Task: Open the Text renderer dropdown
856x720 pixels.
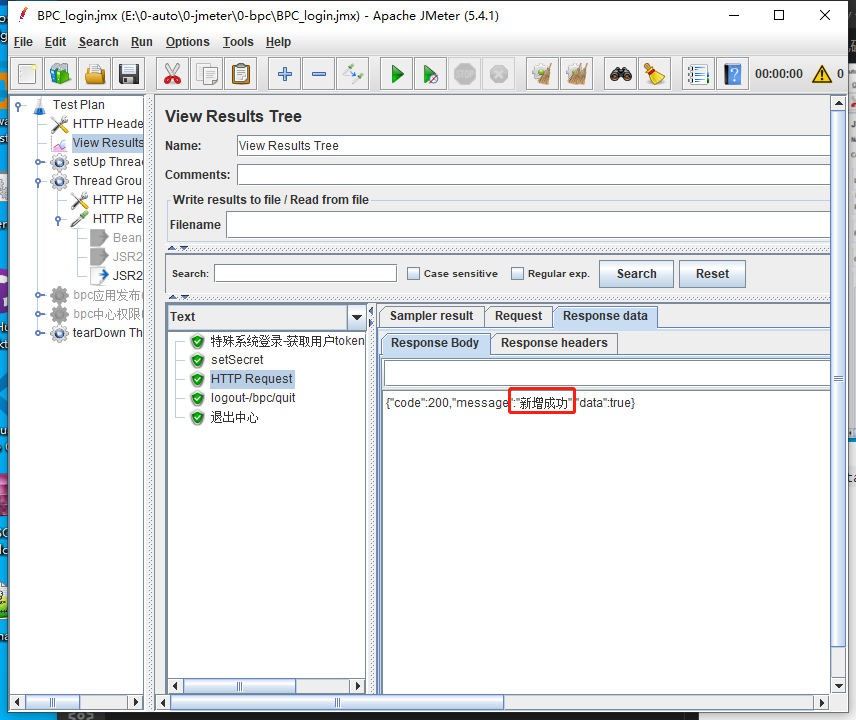Action: pos(356,317)
